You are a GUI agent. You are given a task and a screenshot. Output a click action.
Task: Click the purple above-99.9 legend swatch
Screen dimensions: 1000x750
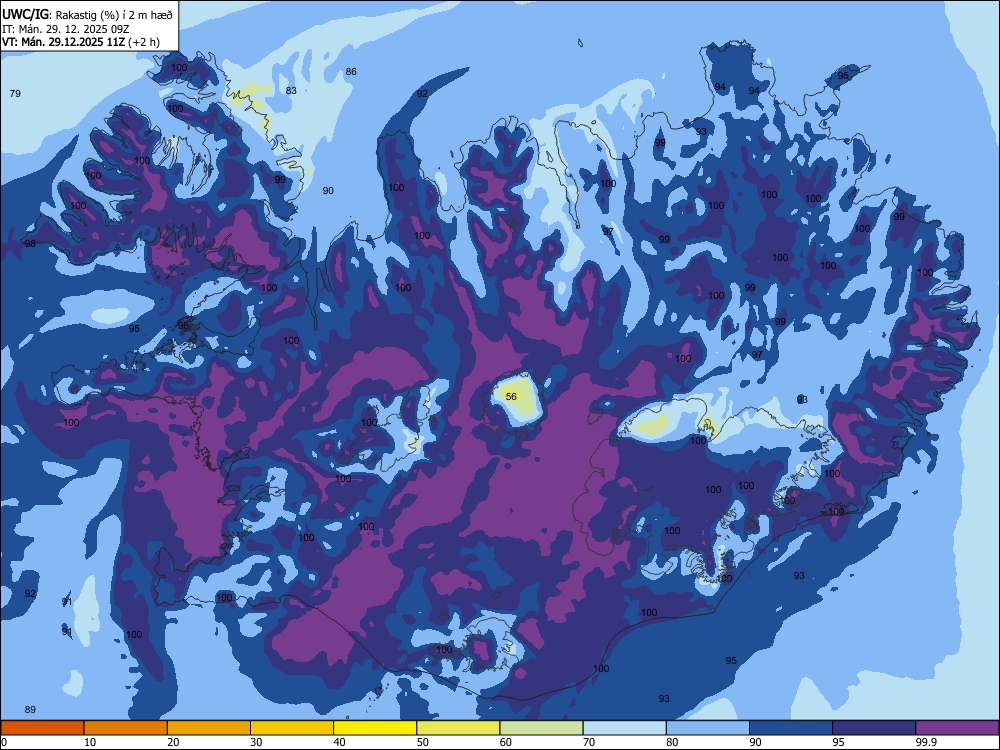coord(957,728)
